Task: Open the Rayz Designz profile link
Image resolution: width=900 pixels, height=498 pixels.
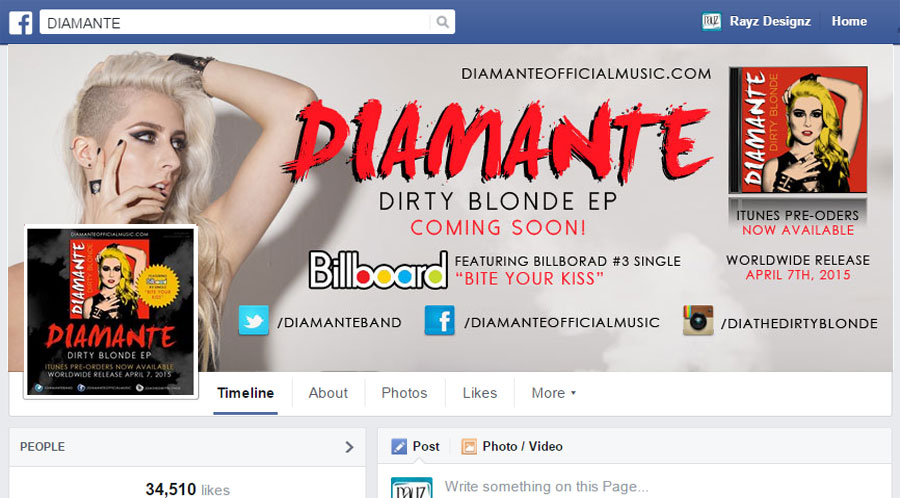Action: (770, 21)
